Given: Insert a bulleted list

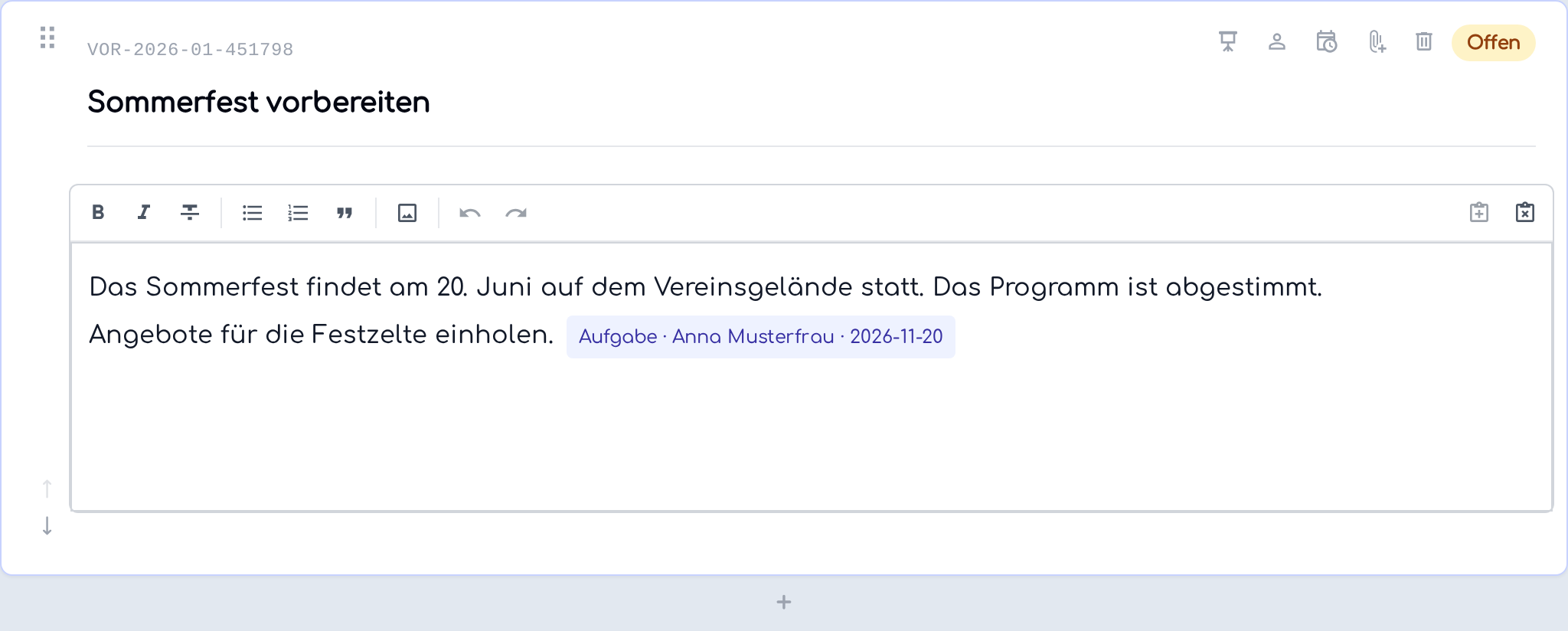Looking at the screenshot, I should [x=253, y=213].
